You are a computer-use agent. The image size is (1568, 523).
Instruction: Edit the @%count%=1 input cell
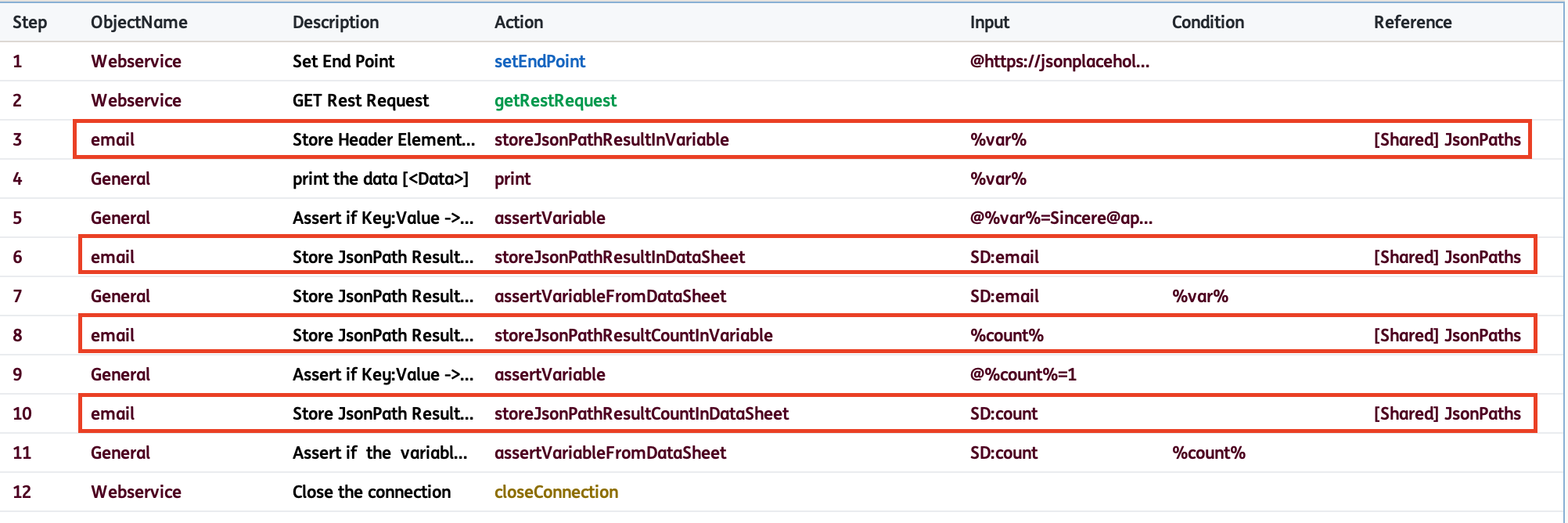1023,374
